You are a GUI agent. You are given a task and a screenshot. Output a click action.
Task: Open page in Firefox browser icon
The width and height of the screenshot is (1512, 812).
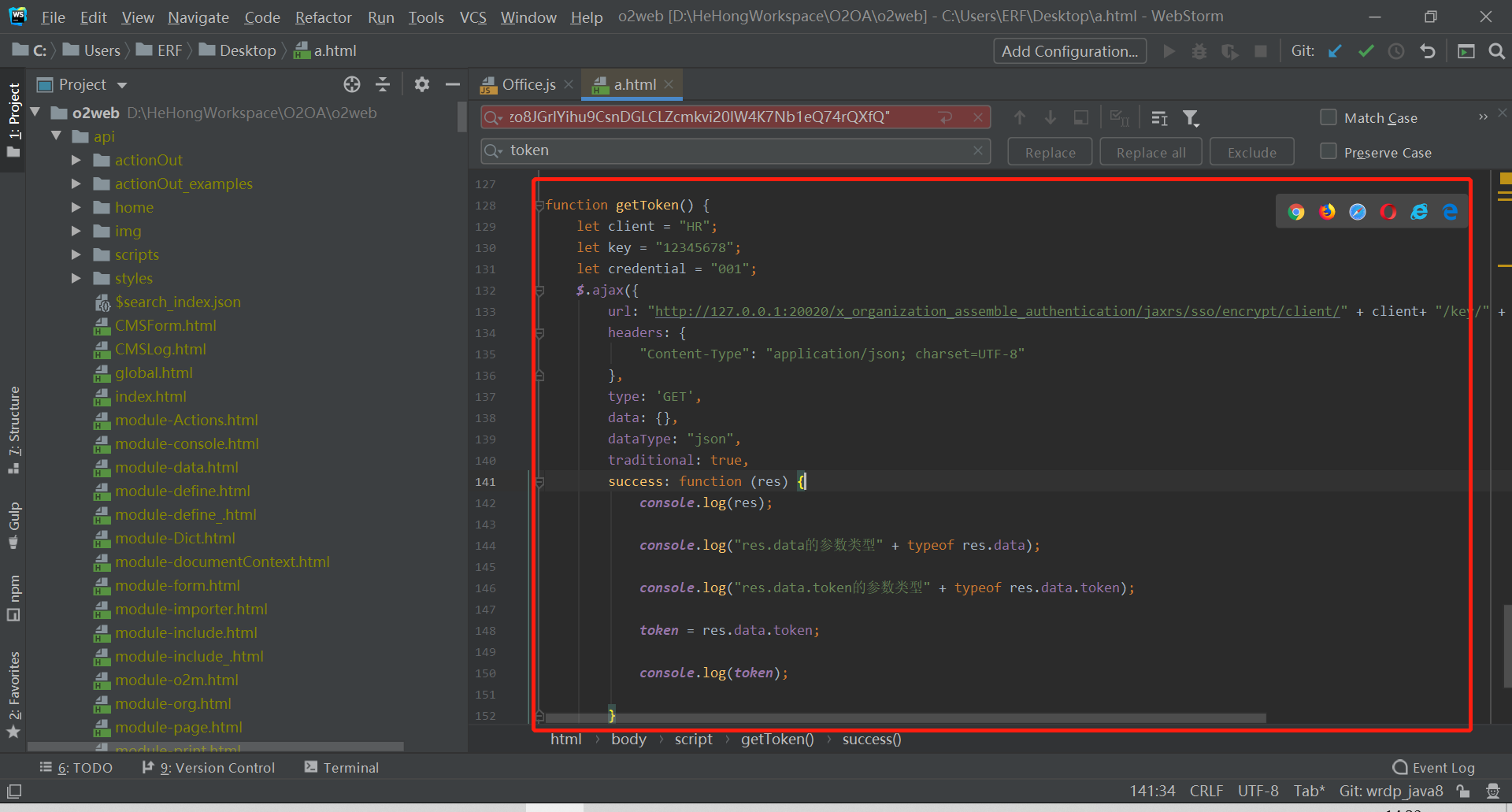click(x=1327, y=212)
